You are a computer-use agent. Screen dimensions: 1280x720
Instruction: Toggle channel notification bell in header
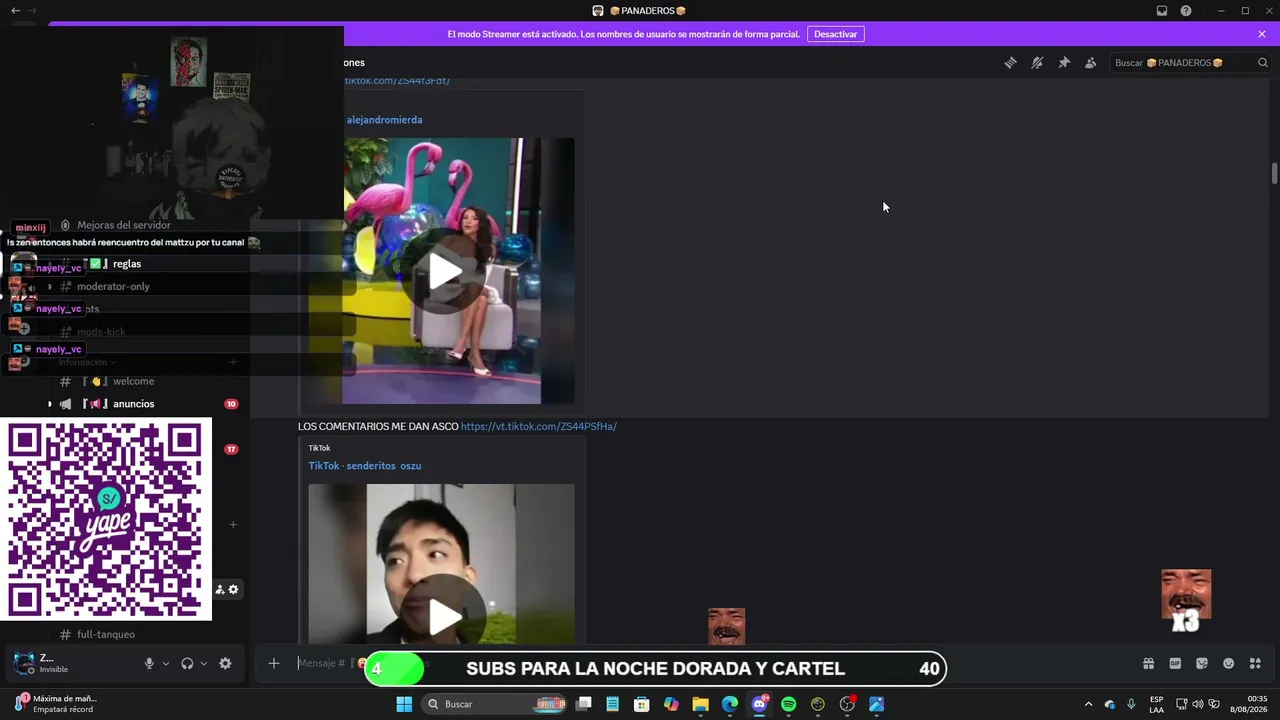pyautogui.click(x=1037, y=63)
